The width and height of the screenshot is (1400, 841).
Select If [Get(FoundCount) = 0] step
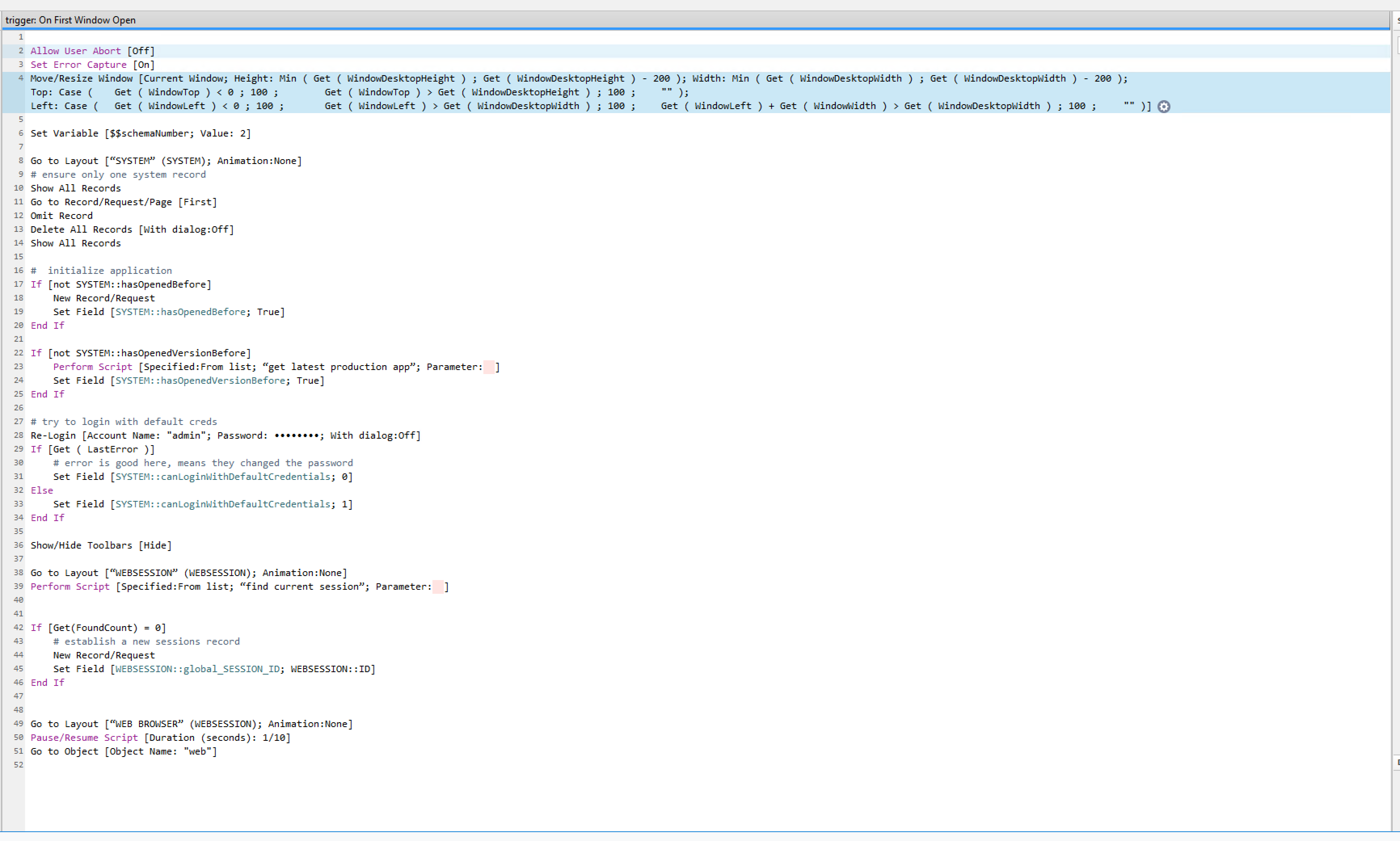click(98, 628)
